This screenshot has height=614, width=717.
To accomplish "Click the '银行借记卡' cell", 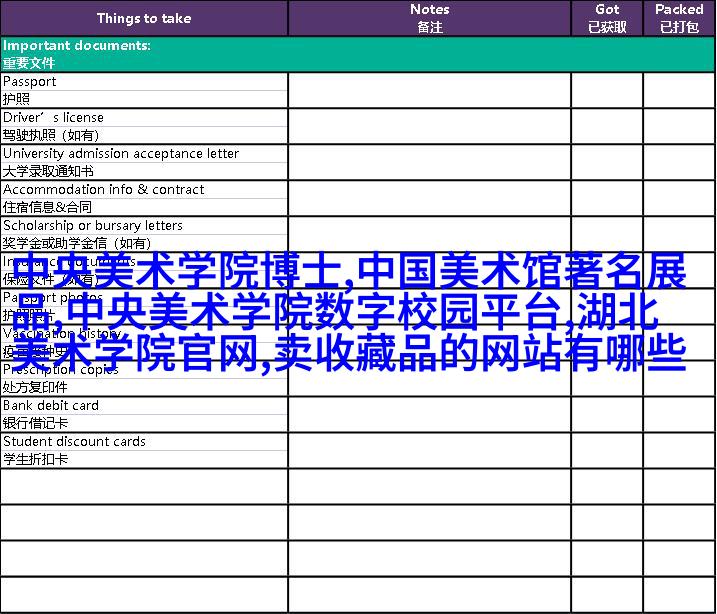I will click(x=144, y=423).
